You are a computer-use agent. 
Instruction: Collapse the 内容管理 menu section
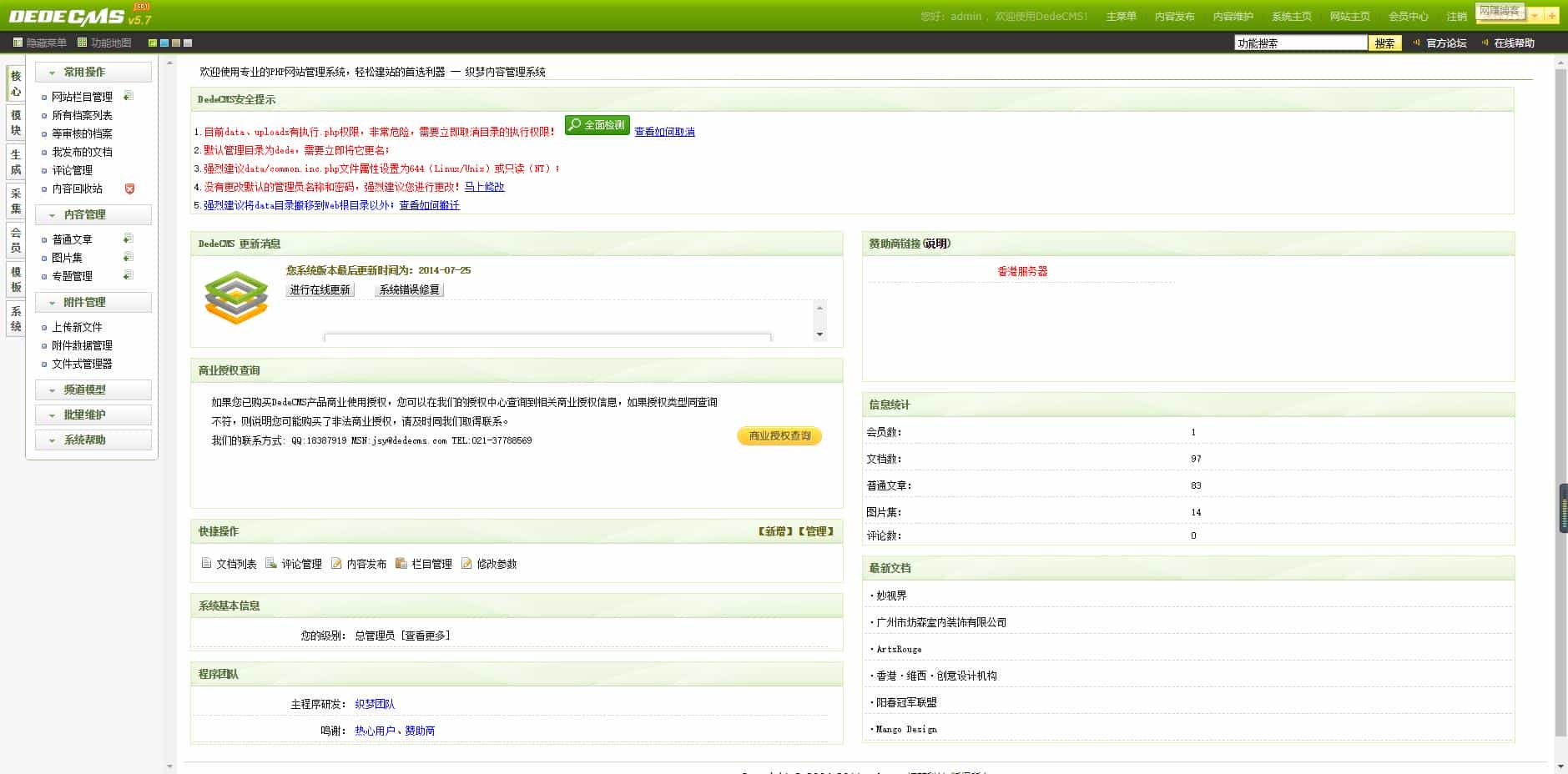click(93, 214)
